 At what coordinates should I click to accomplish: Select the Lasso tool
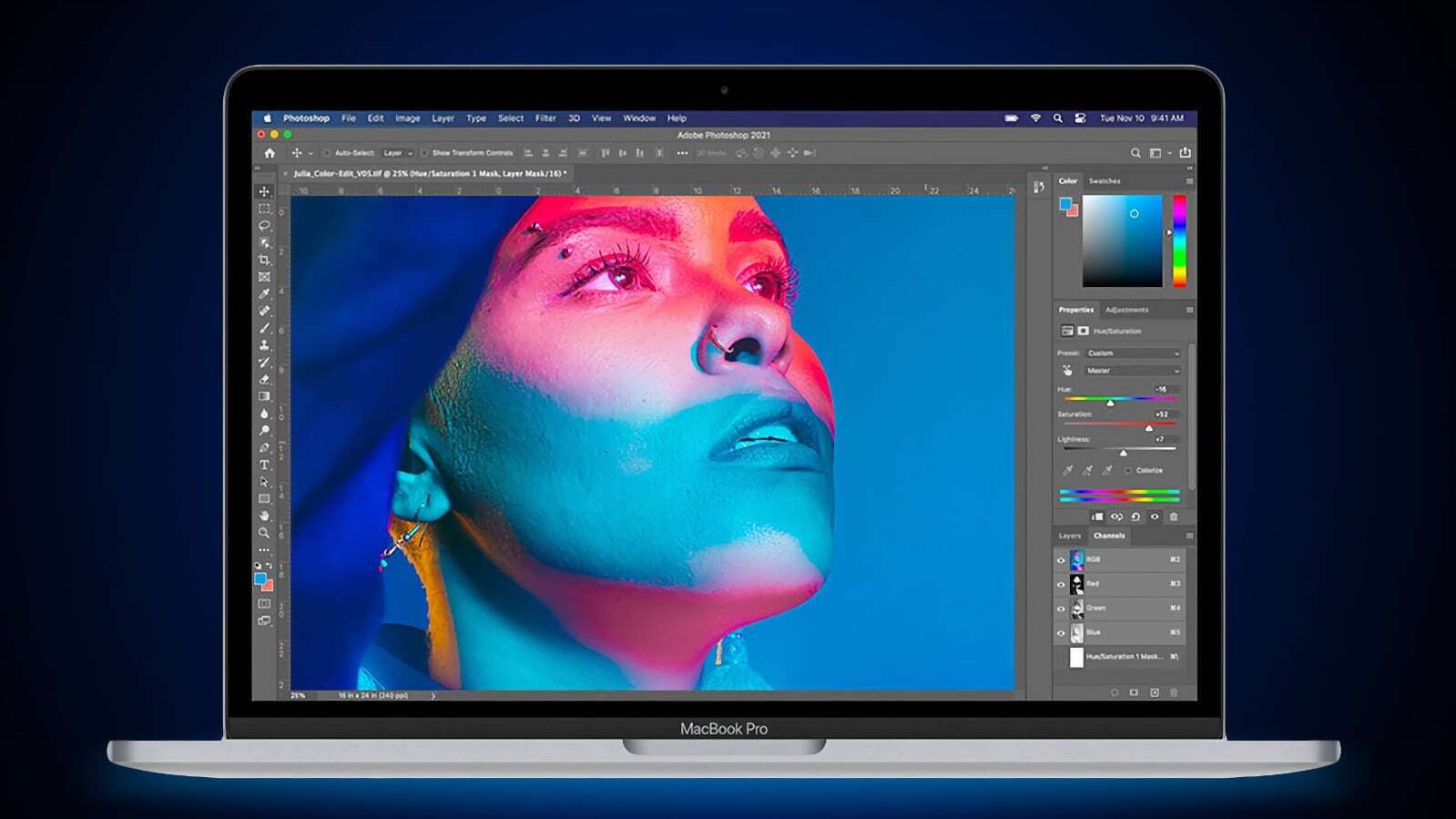click(264, 226)
